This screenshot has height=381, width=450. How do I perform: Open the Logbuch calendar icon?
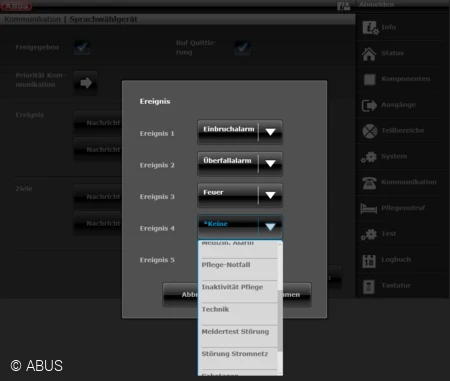(369, 261)
